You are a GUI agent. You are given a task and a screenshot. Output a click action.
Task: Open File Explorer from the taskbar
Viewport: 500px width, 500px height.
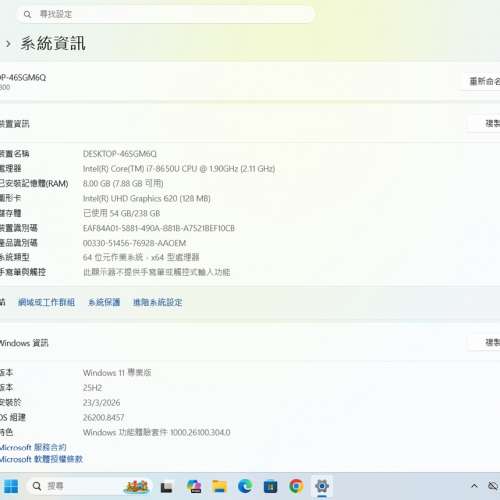pyautogui.click(x=220, y=487)
